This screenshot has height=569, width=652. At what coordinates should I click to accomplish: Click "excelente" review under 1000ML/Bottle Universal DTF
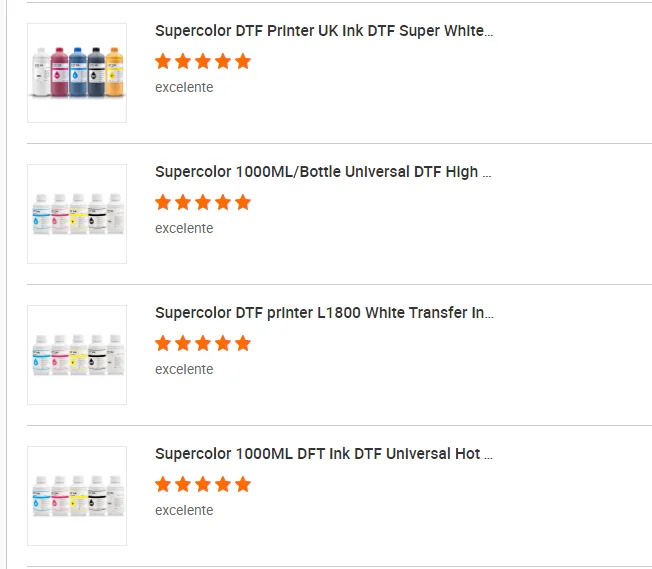[x=184, y=228]
